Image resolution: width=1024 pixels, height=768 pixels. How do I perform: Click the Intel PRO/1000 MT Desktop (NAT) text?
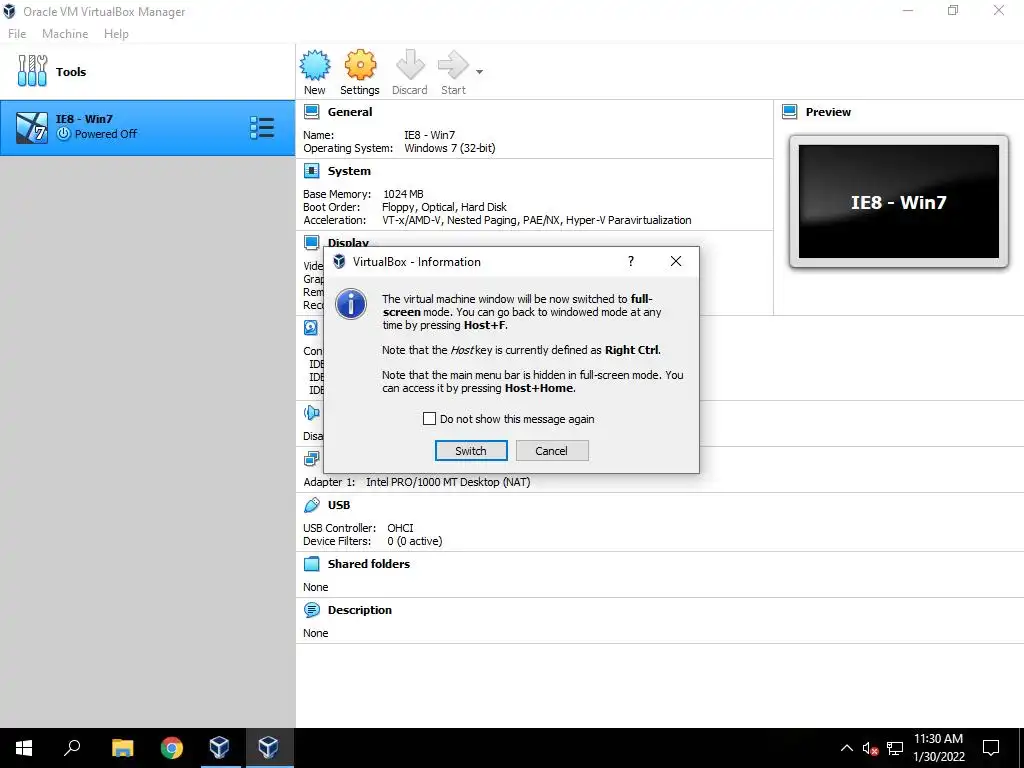(448, 482)
